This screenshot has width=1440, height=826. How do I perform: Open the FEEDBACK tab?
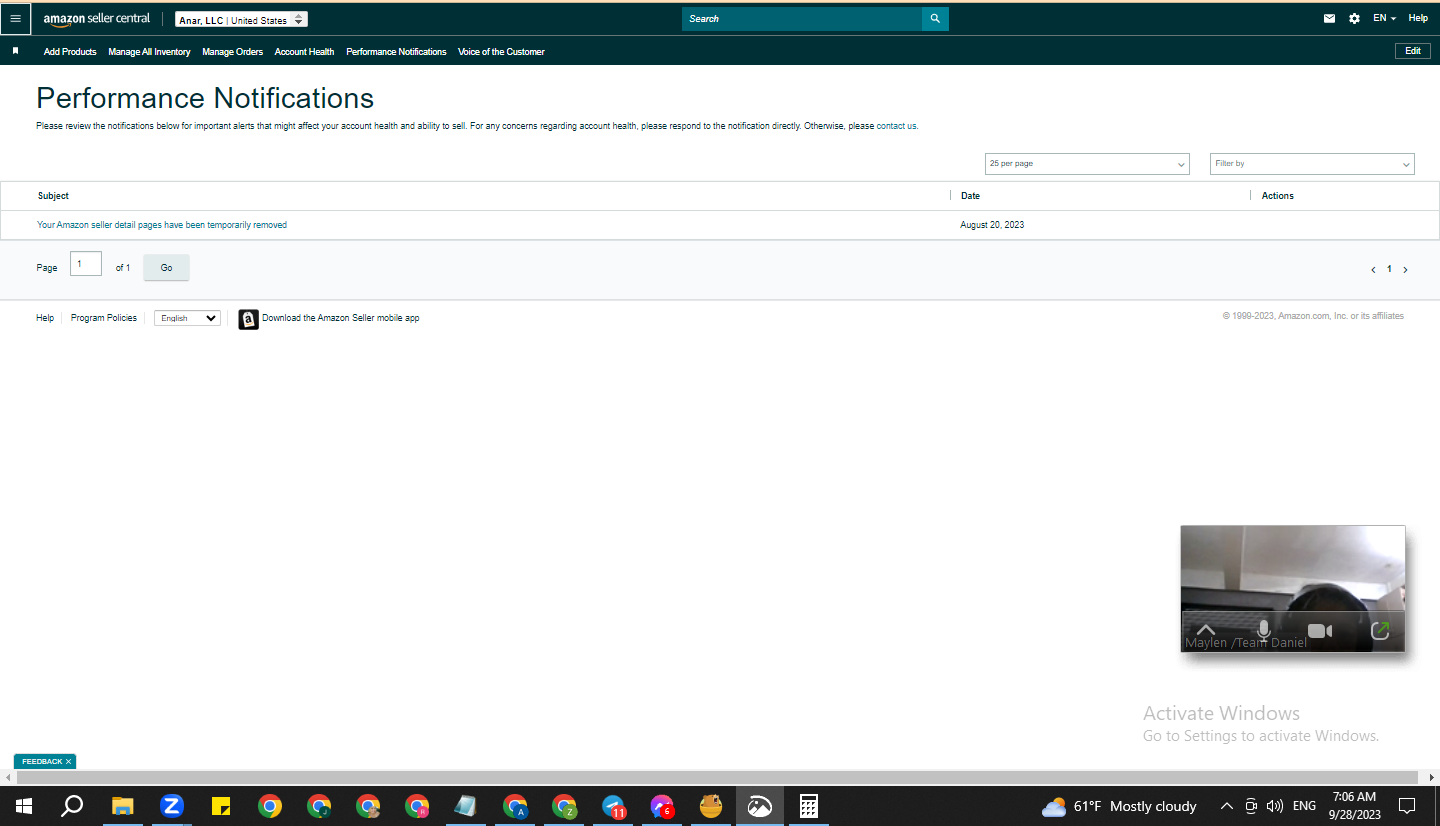[x=42, y=762]
